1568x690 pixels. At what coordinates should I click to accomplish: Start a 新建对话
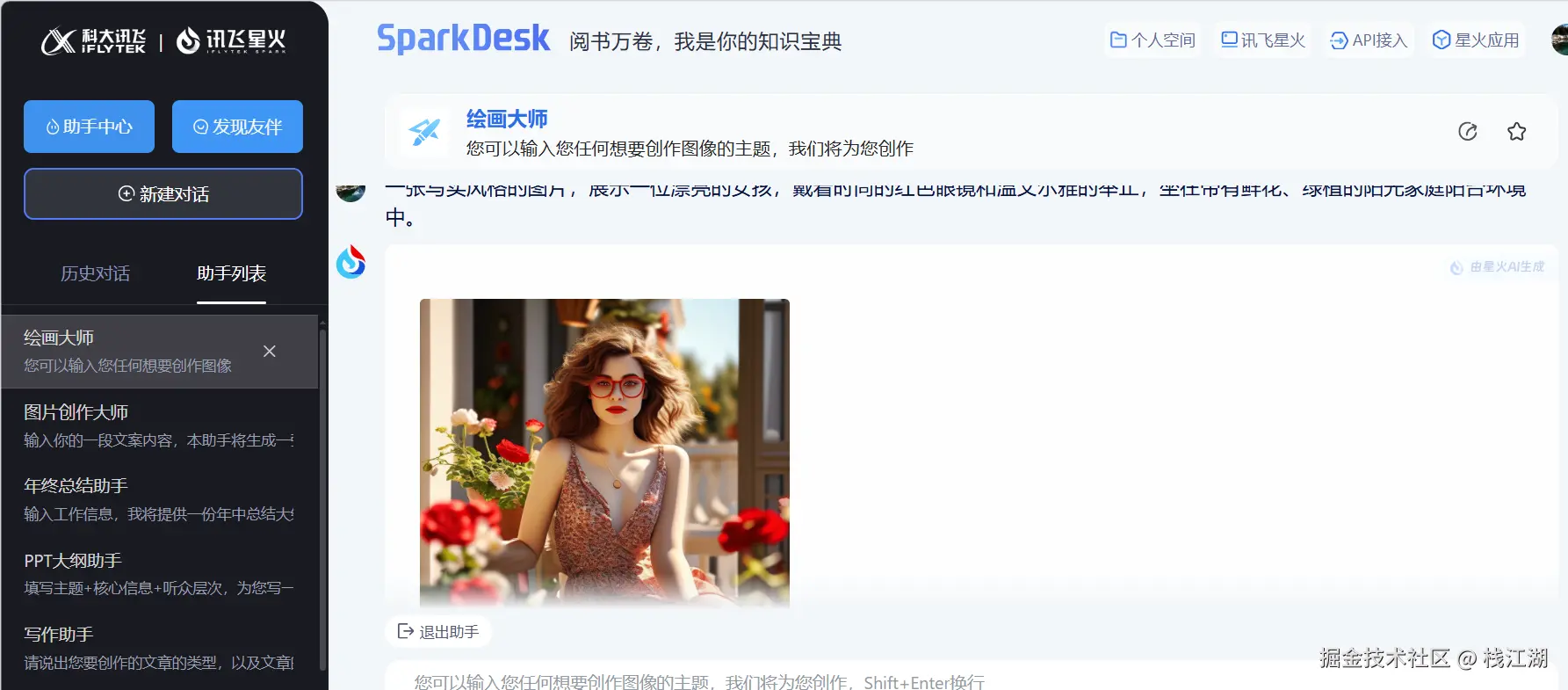163,193
